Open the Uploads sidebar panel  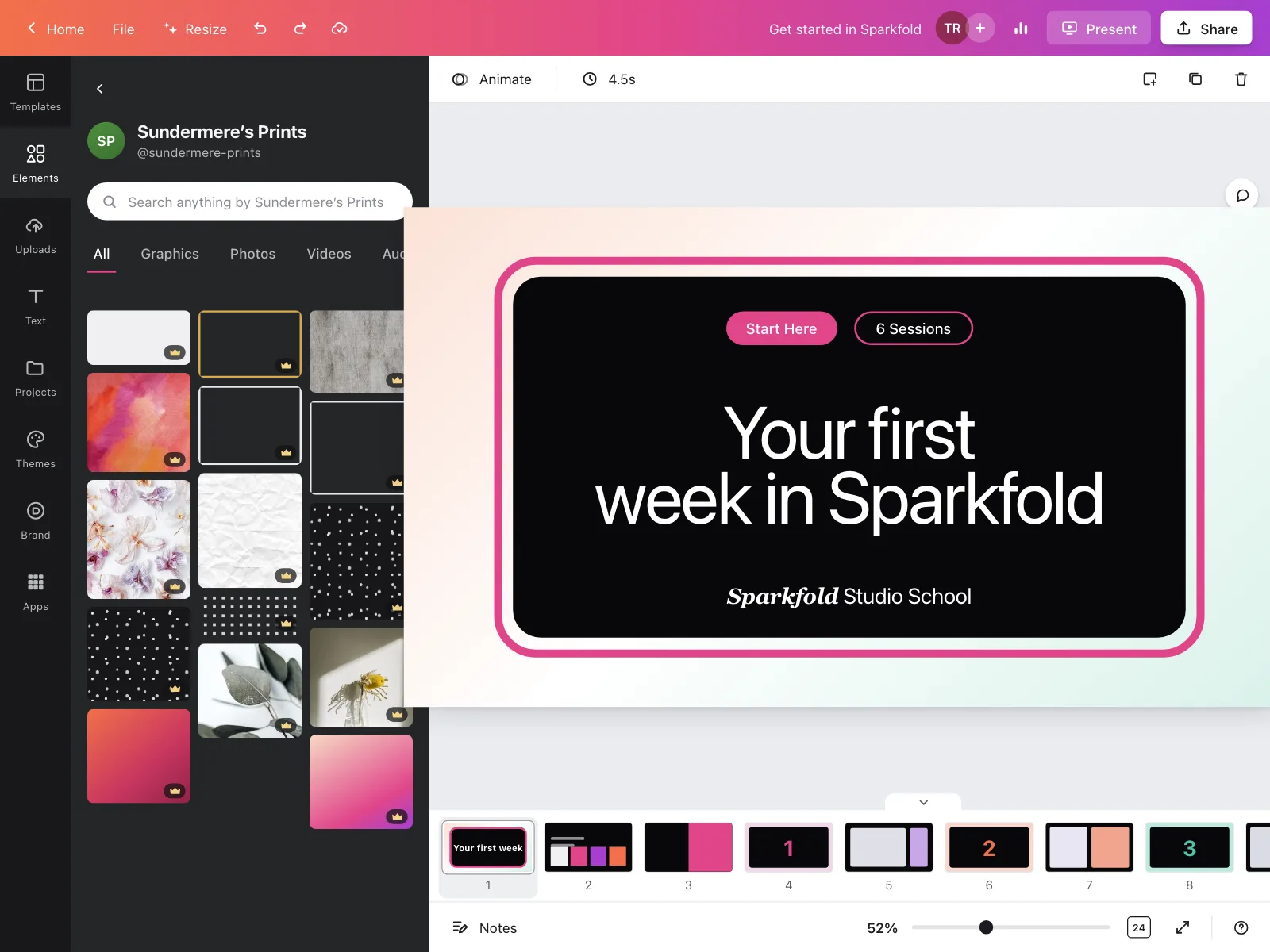[36, 235]
